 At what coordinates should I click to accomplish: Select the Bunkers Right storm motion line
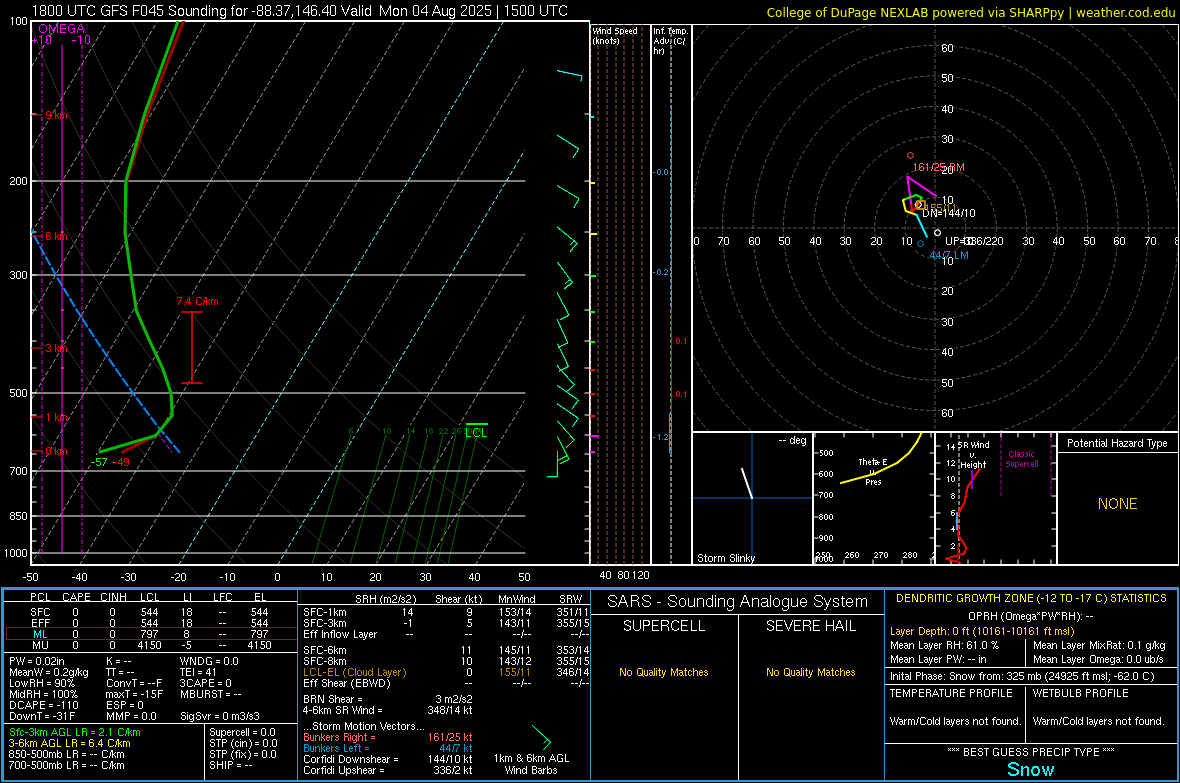[x=388, y=738]
